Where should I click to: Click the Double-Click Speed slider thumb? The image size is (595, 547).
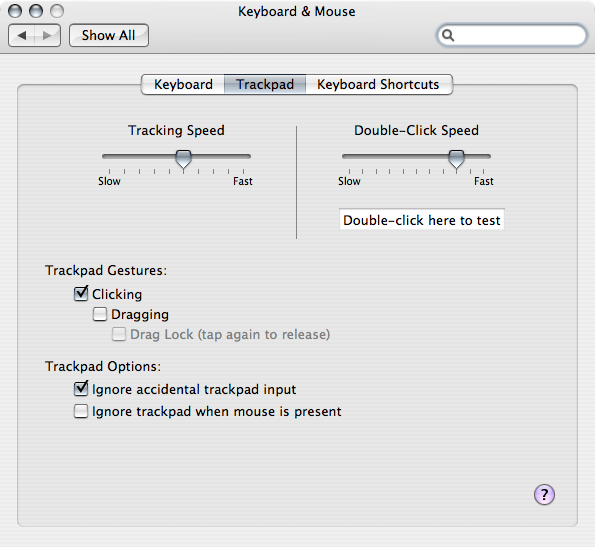tap(456, 159)
